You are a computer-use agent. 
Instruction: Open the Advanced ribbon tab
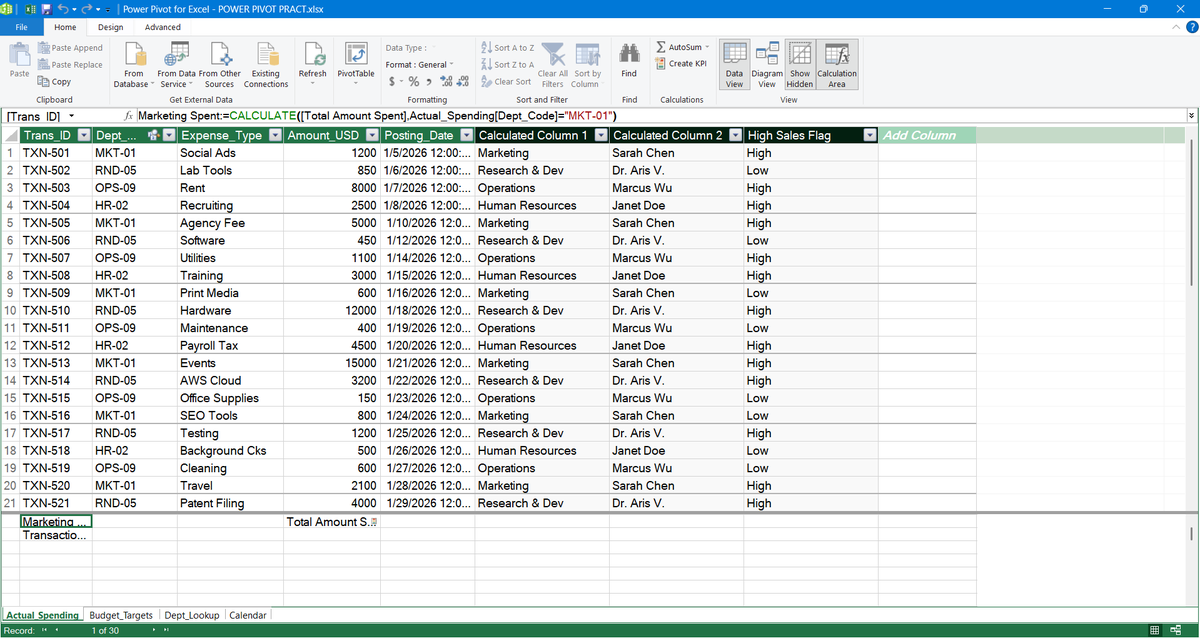click(x=163, y=27)
